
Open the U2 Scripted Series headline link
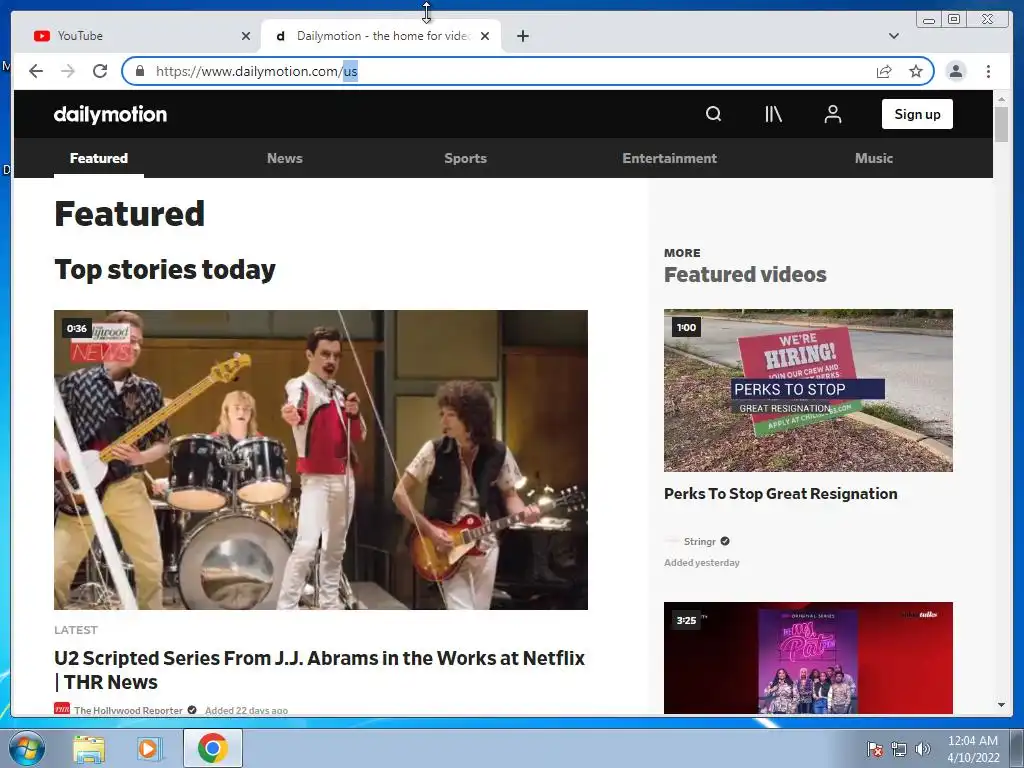point(319,669)
